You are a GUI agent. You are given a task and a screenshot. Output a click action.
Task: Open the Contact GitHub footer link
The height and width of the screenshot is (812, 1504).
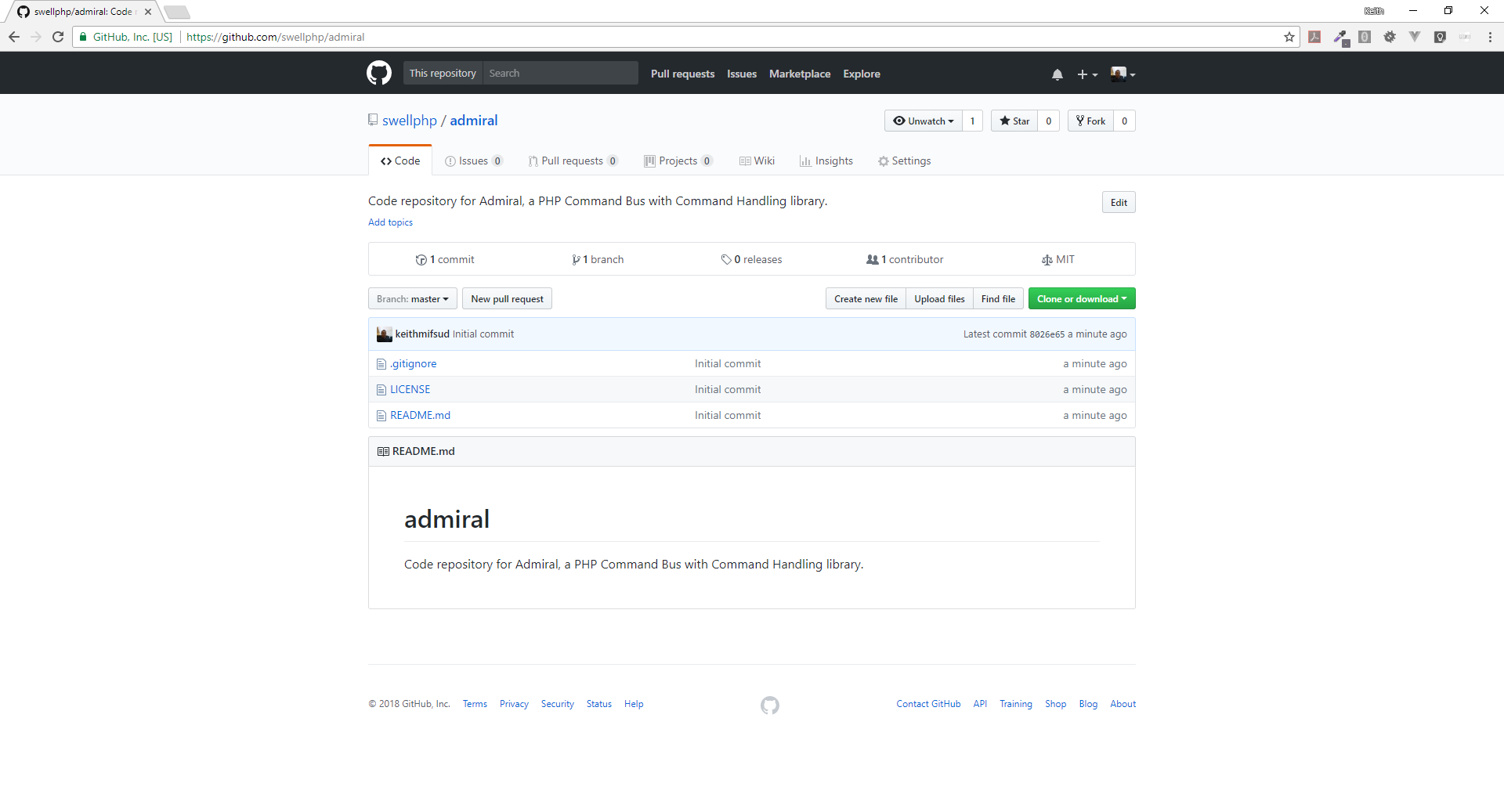tap(928, 704)
